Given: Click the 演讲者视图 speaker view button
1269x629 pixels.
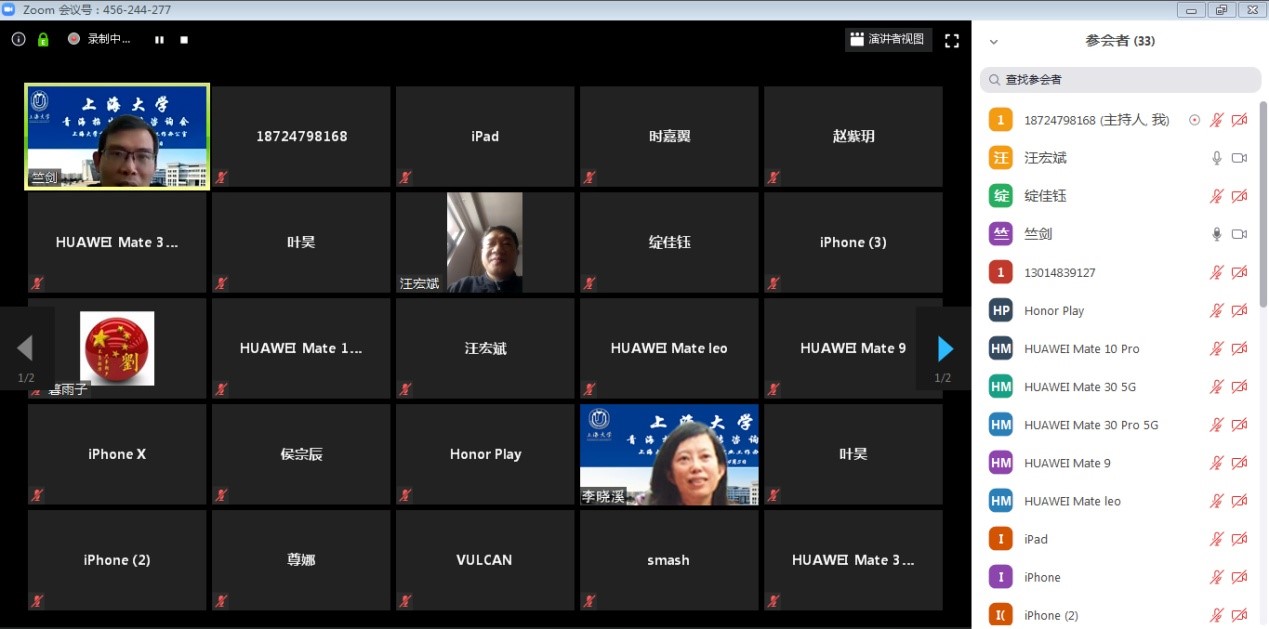Looking at the screenshot, I should tap(888, 40).
